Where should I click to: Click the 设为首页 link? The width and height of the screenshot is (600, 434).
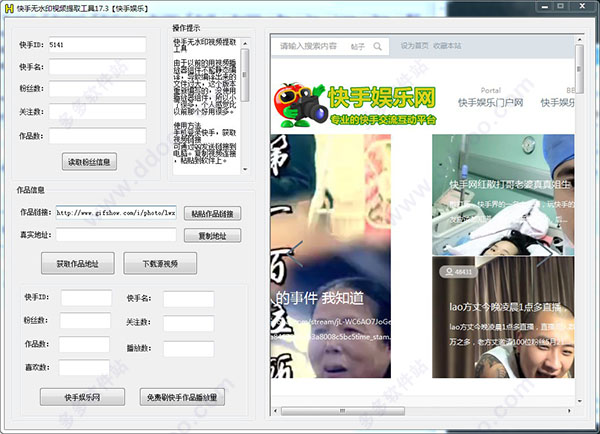[414, 46]
